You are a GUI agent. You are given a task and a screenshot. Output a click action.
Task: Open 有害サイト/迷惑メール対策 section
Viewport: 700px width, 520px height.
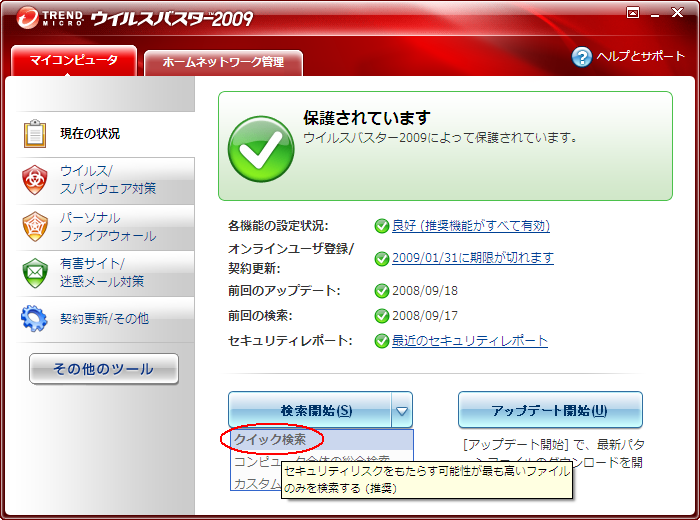coord(105,273)
